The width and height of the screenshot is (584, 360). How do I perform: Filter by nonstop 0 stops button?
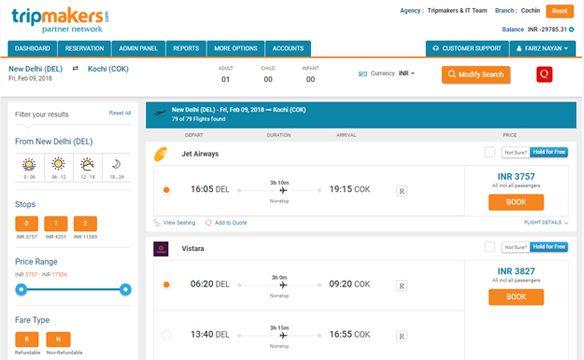tap(26, 224)
